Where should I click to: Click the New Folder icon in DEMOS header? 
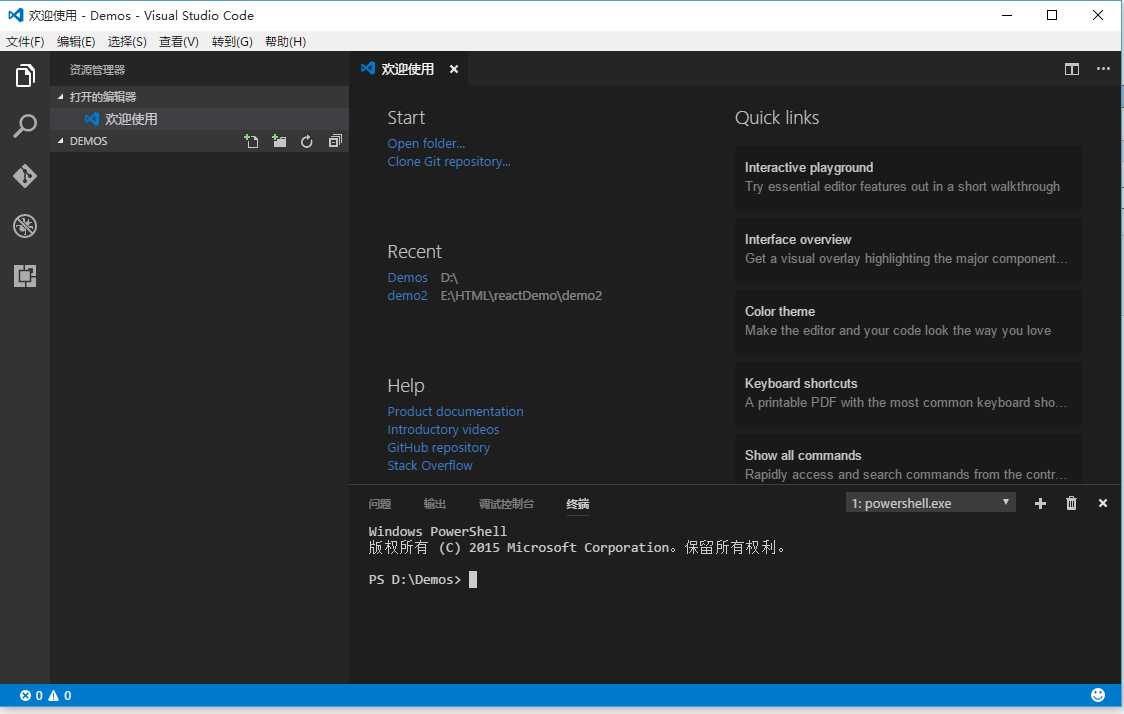click(279, 141)
